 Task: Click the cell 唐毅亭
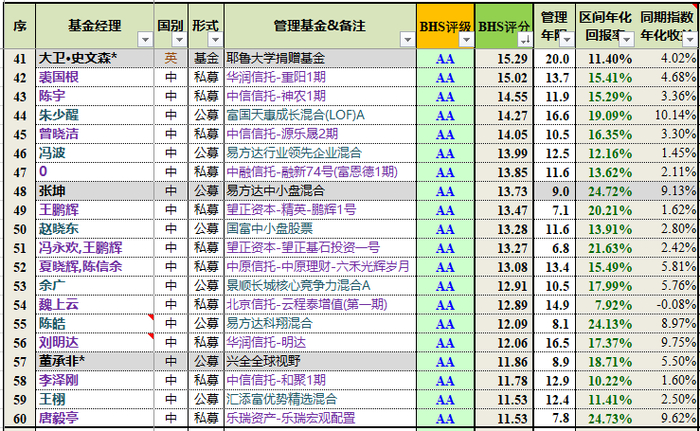95,418
